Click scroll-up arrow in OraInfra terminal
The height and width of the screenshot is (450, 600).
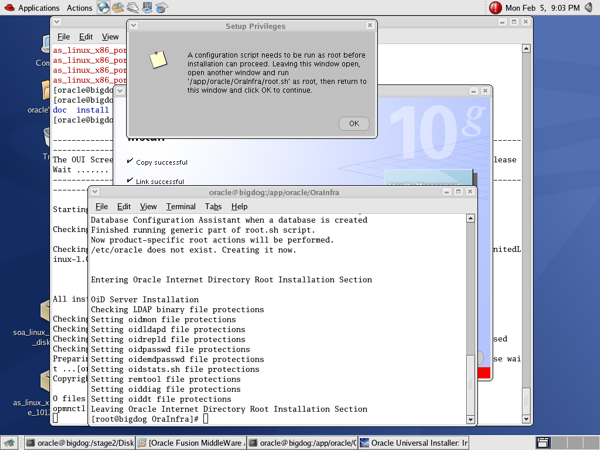pos(471,218)
